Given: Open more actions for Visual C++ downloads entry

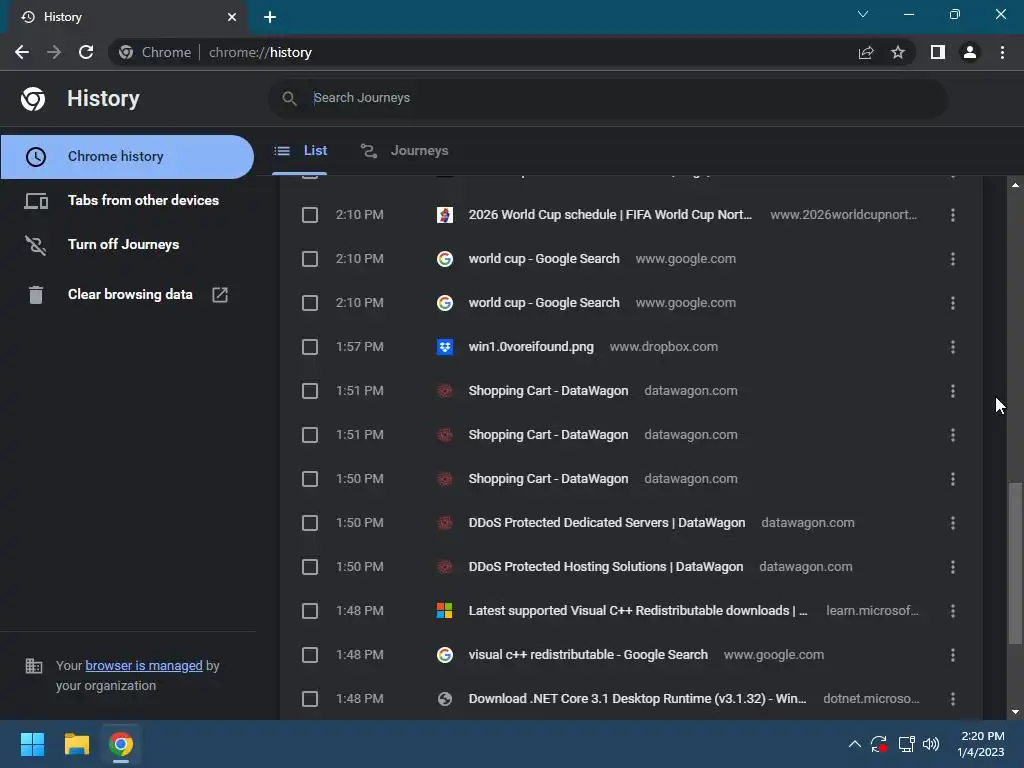Looking at the screenshot, I should (x=953, y=611).
